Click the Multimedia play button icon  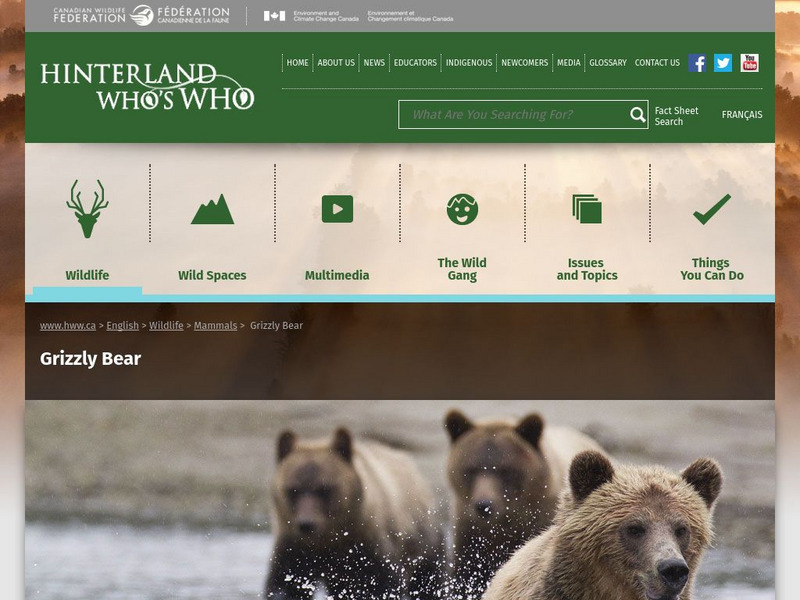coord(340,208)
